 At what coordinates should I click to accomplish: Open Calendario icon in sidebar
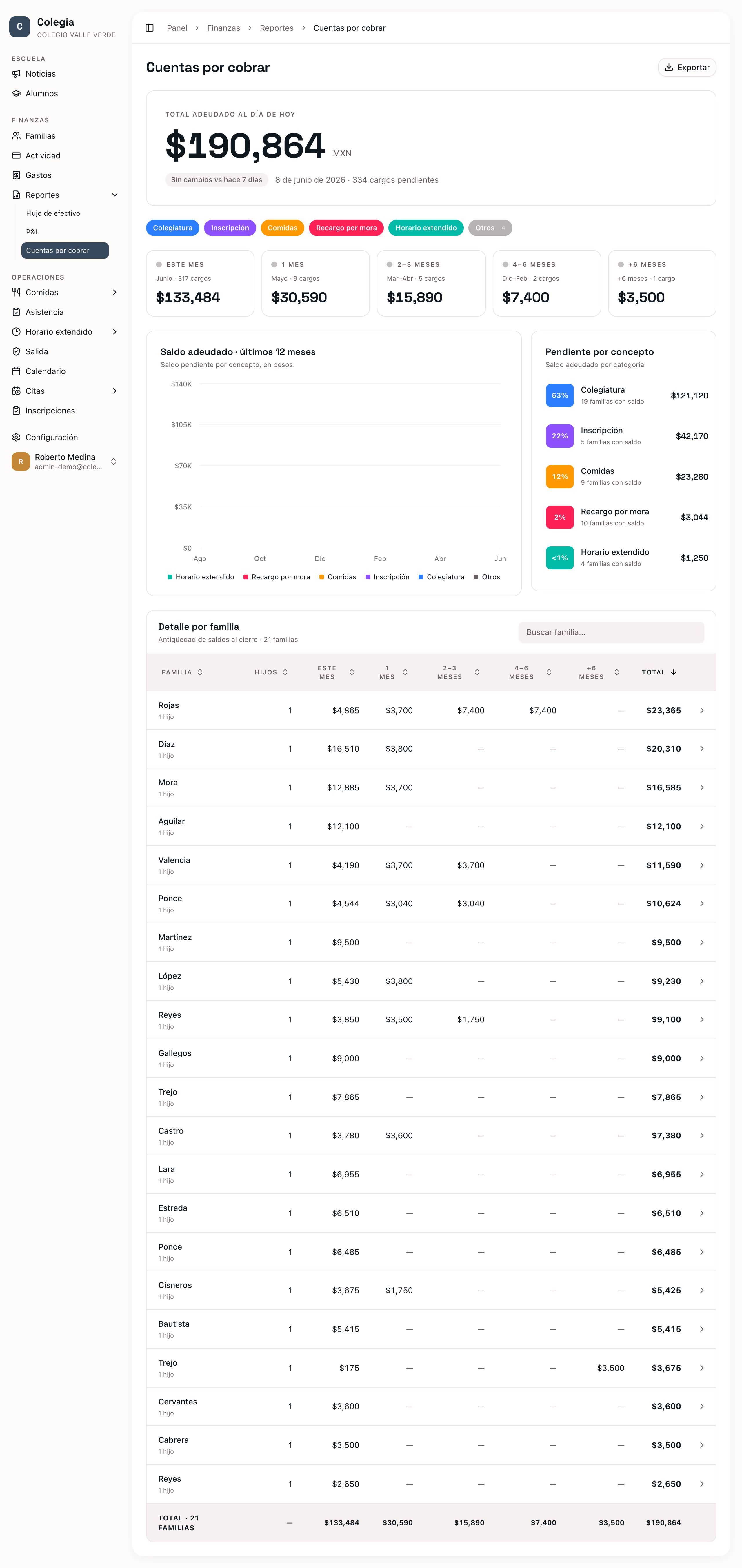click(x=17, y=371)
